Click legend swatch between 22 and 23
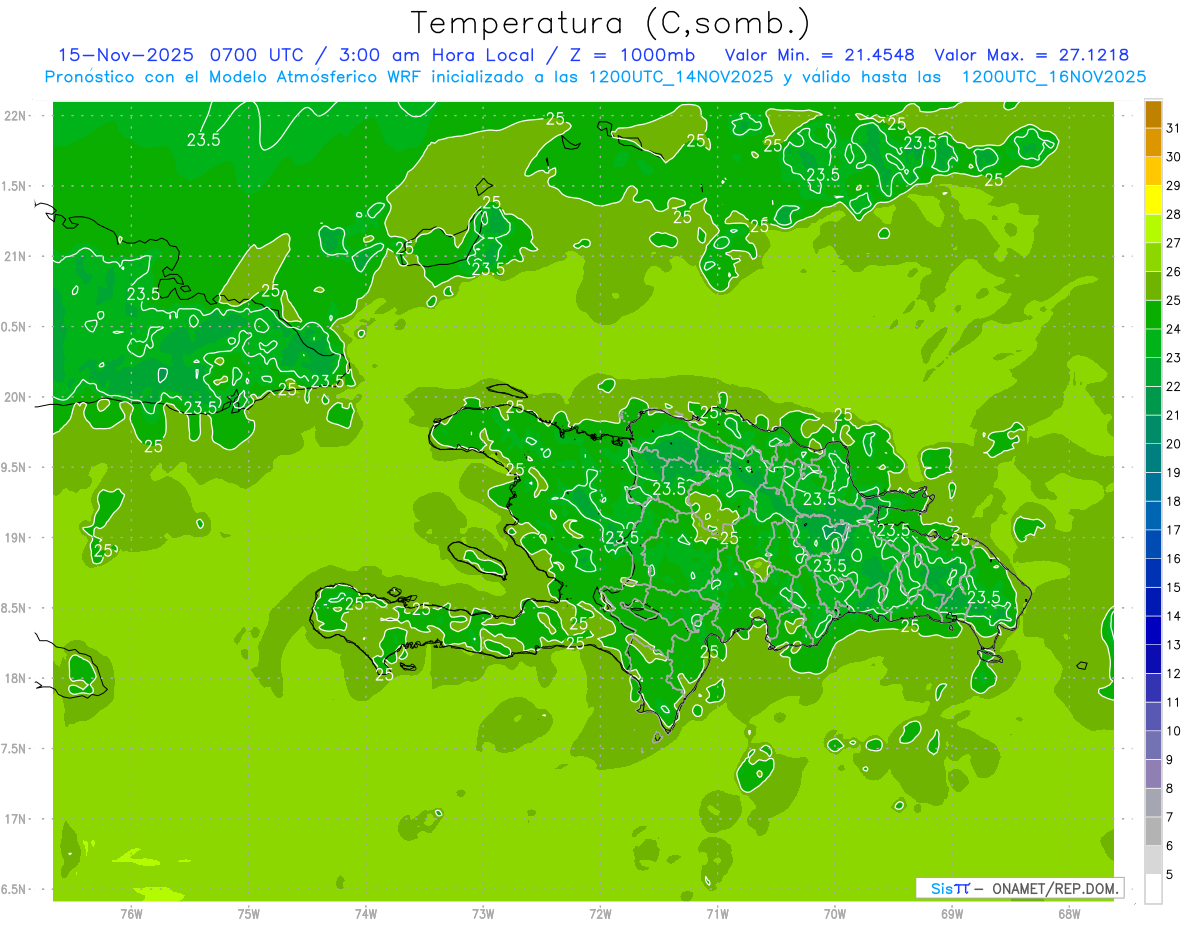The image size is (1200, 927). (1153, 372)
